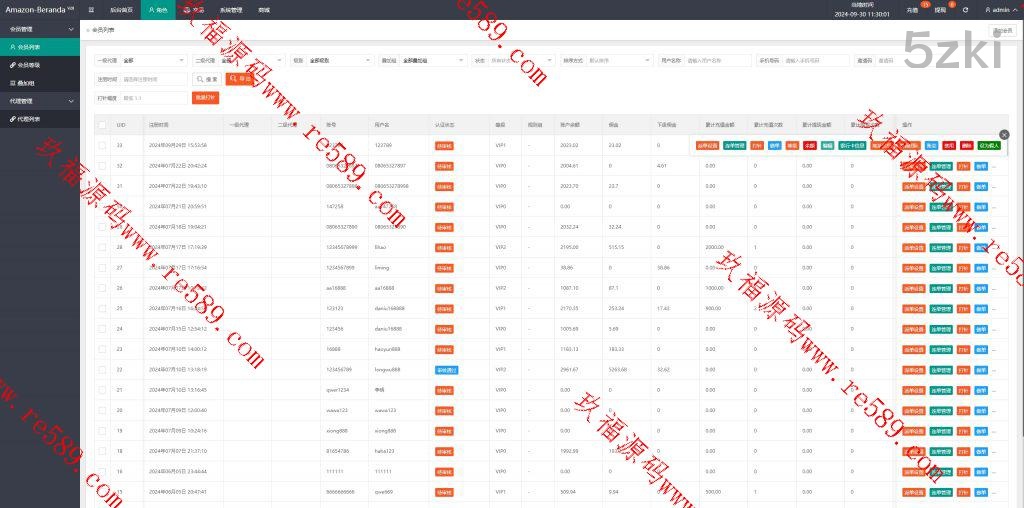Tick the checkbox for UID 24 row
Image resolution: width=1024 pixels, height=508 pixels.
[102, 329]
